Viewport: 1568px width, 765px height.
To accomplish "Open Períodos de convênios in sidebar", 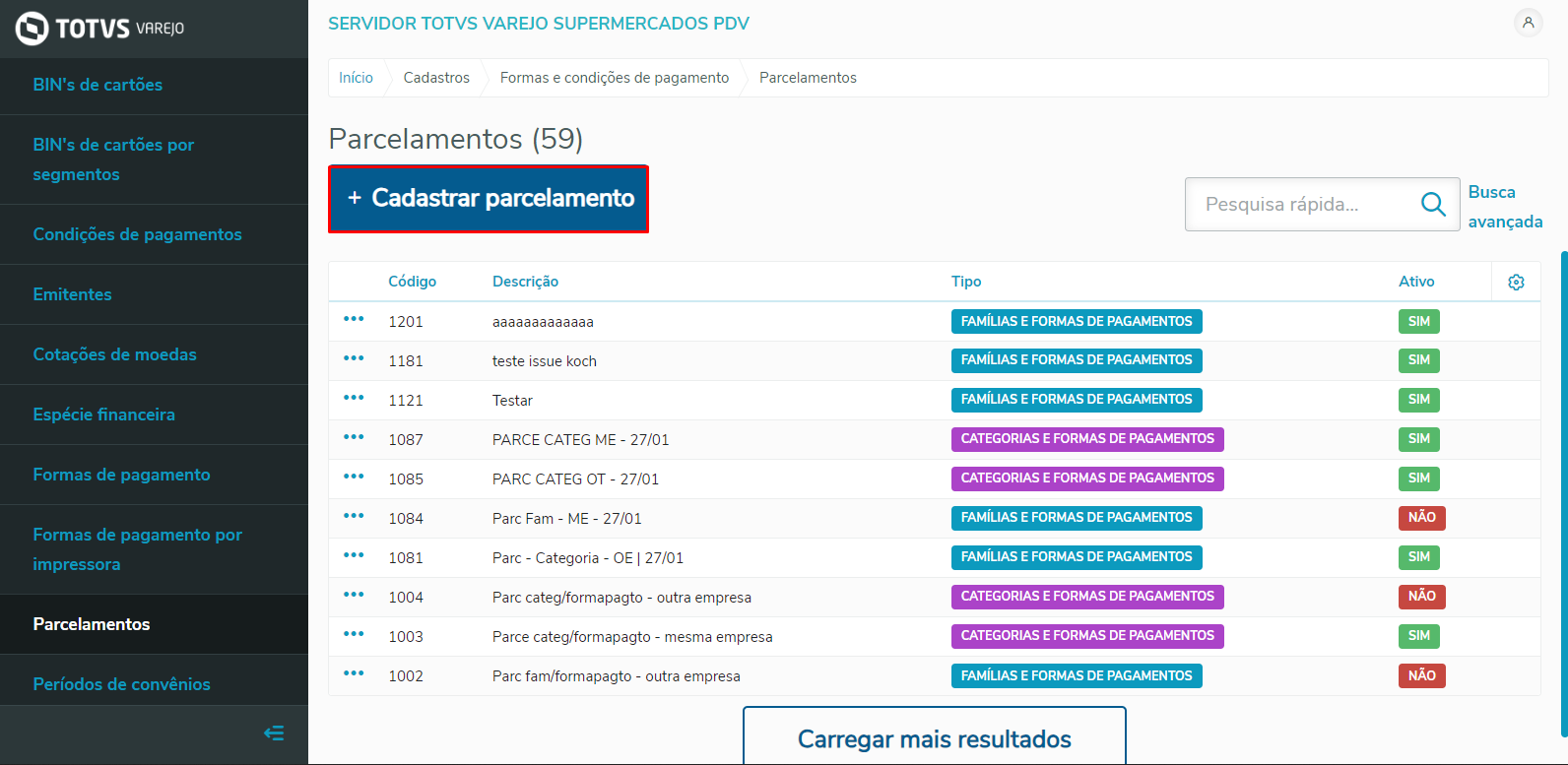I will [x=154, y=681].
